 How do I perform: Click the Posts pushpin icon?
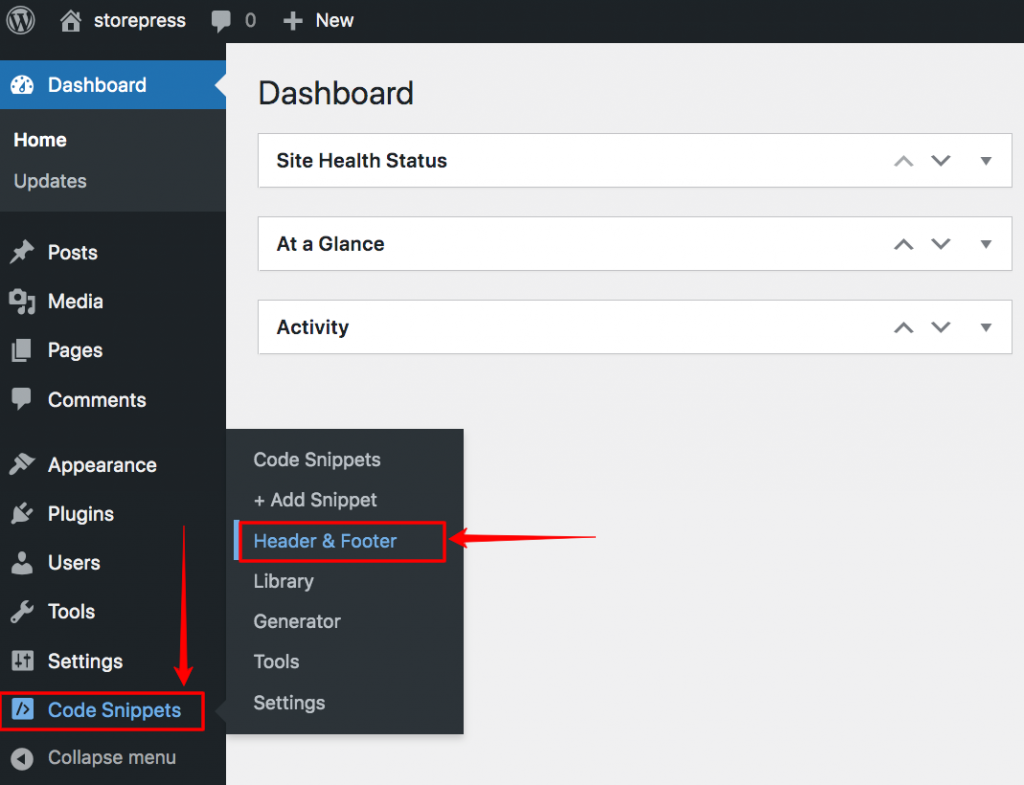tap(21, 252)
